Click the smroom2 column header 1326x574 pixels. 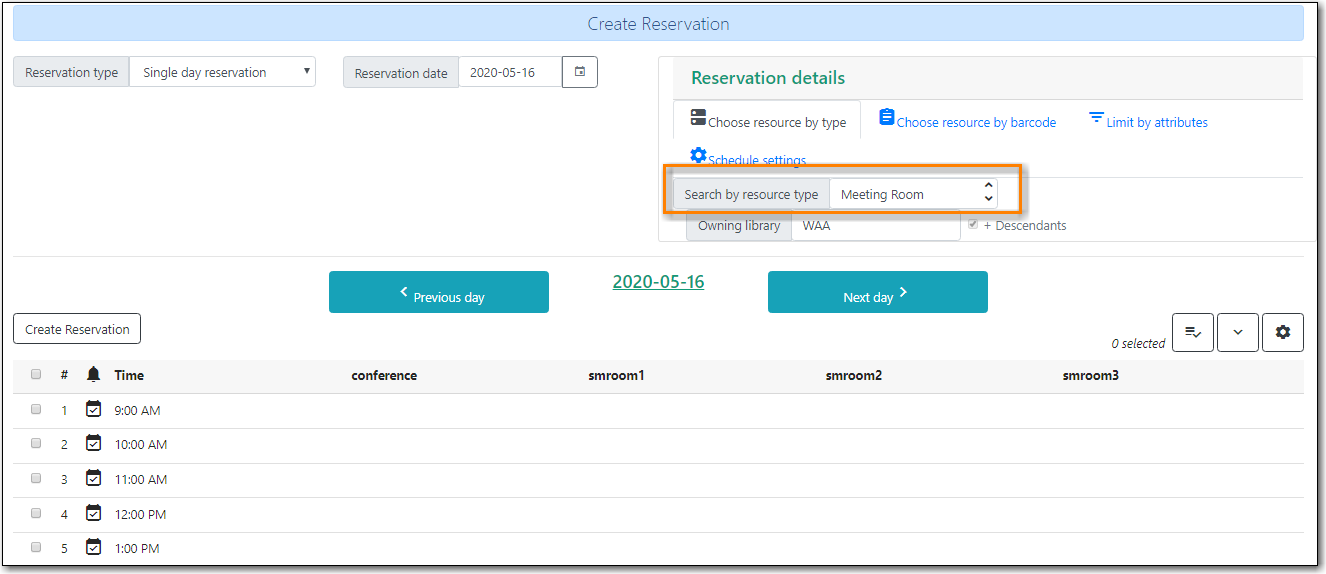point(854,375)
